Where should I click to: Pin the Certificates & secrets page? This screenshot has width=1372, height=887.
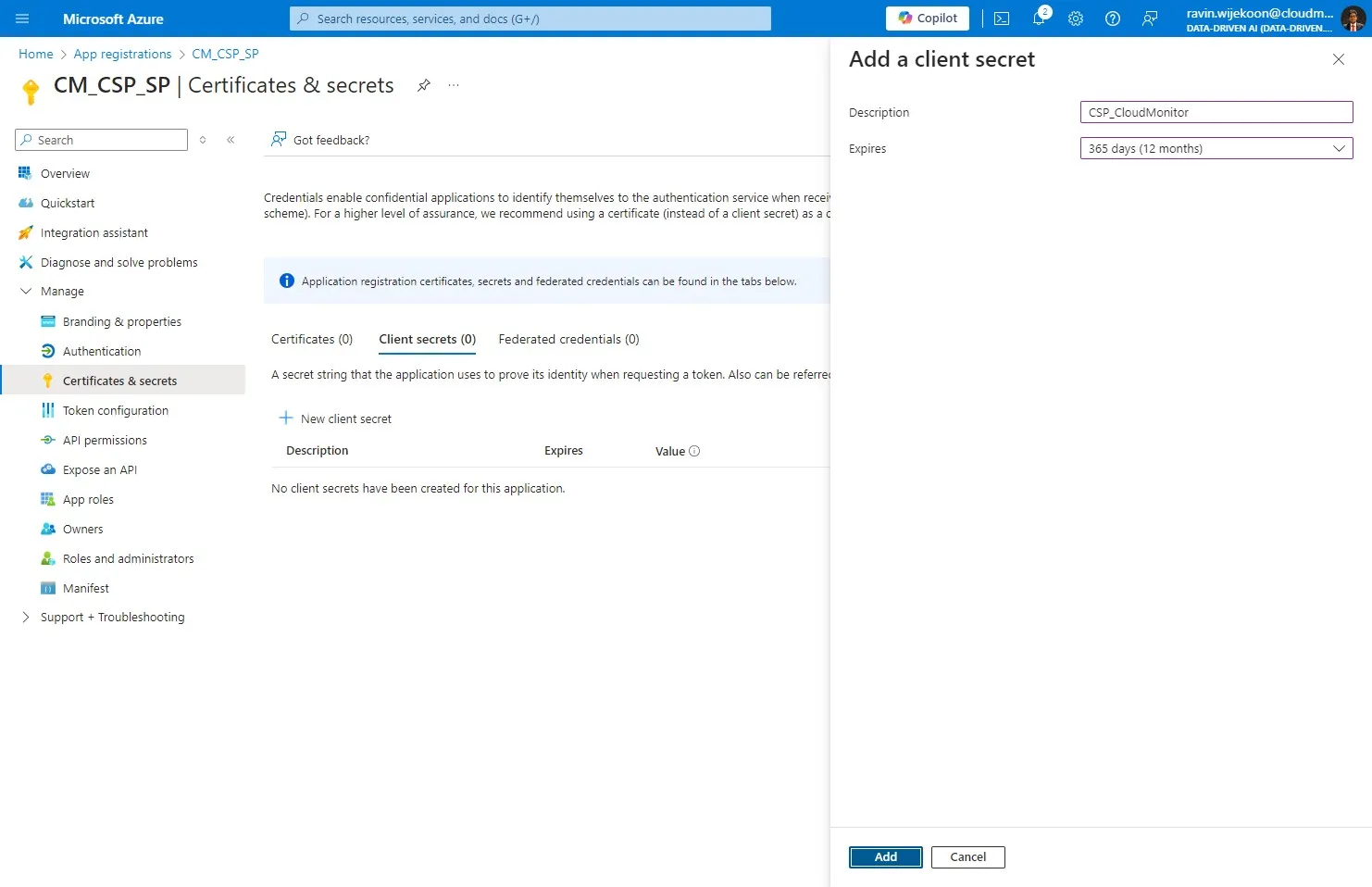[x=424, y=85]
